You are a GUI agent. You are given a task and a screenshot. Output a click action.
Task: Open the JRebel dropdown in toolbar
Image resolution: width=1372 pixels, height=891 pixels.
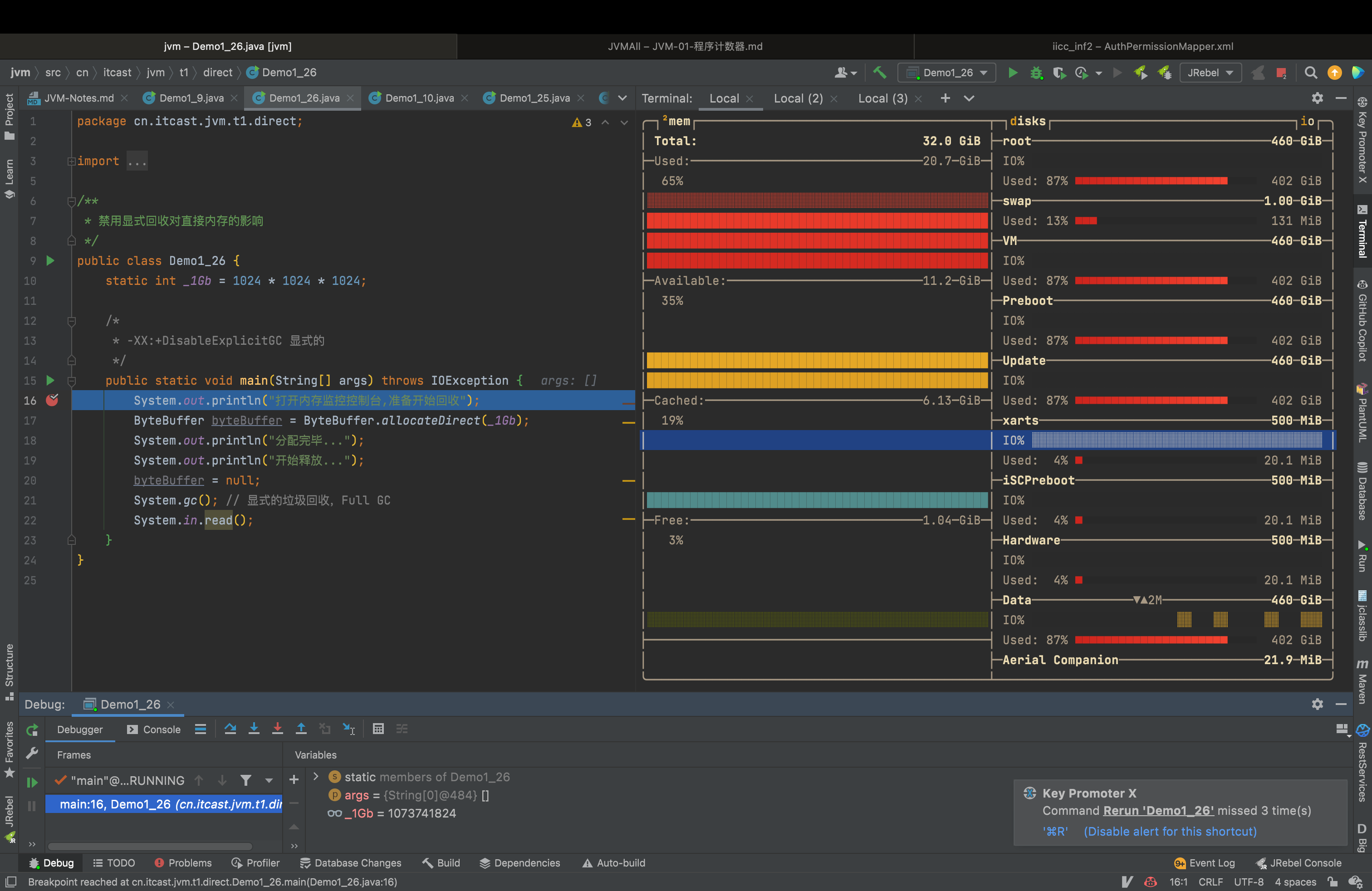pyautogui.click(x=1210, y=73)
